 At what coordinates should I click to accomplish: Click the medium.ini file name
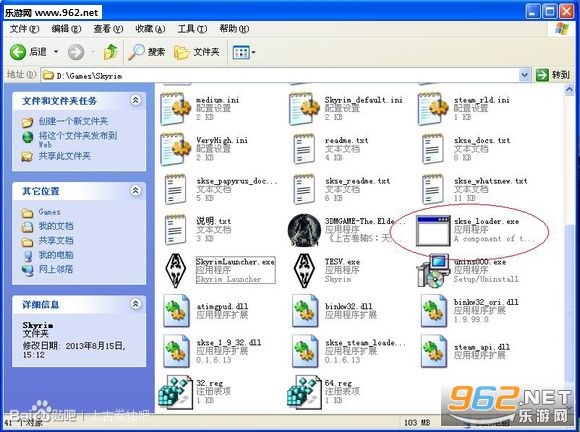coord(218,100)
